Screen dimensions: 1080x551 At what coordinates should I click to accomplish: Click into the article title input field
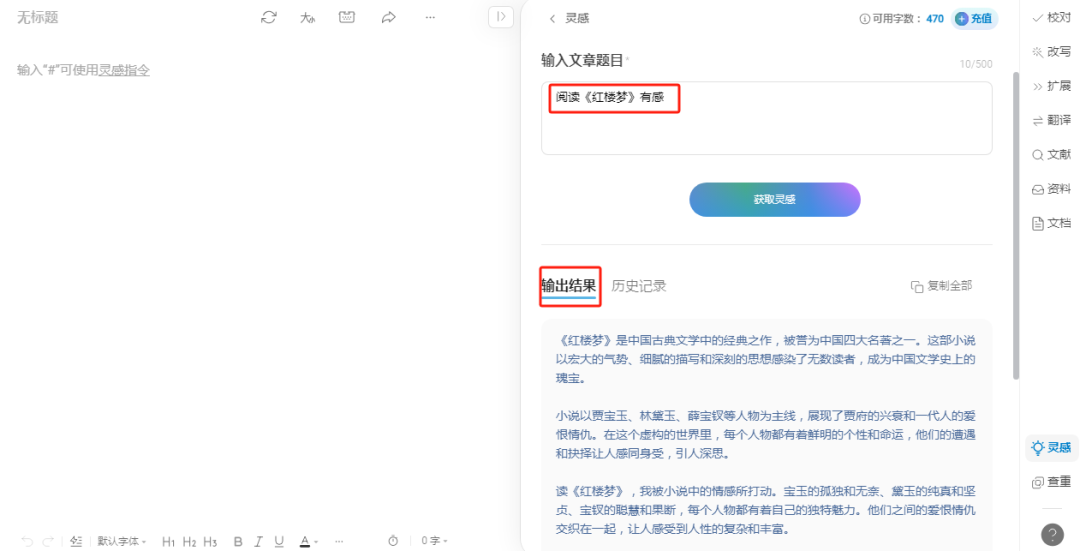(767, 118)
